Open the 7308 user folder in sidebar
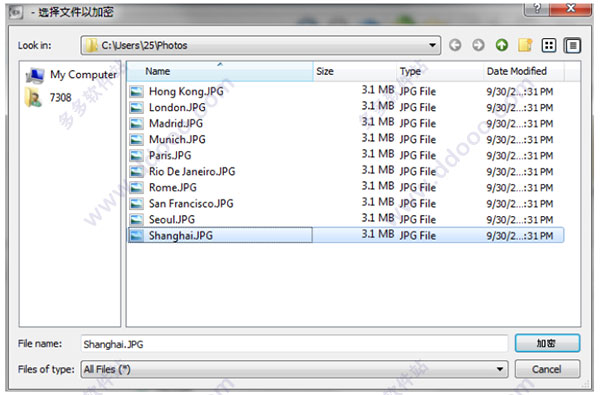The height and width of the screenshot is (395, 600). click(49, 97)
